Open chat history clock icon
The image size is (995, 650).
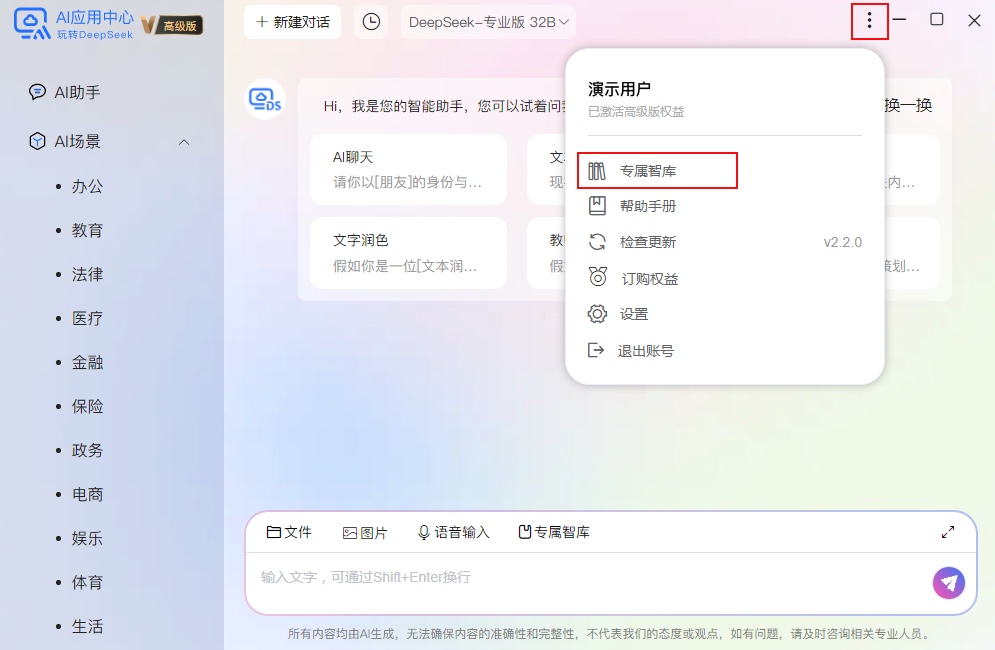(371, 22)
